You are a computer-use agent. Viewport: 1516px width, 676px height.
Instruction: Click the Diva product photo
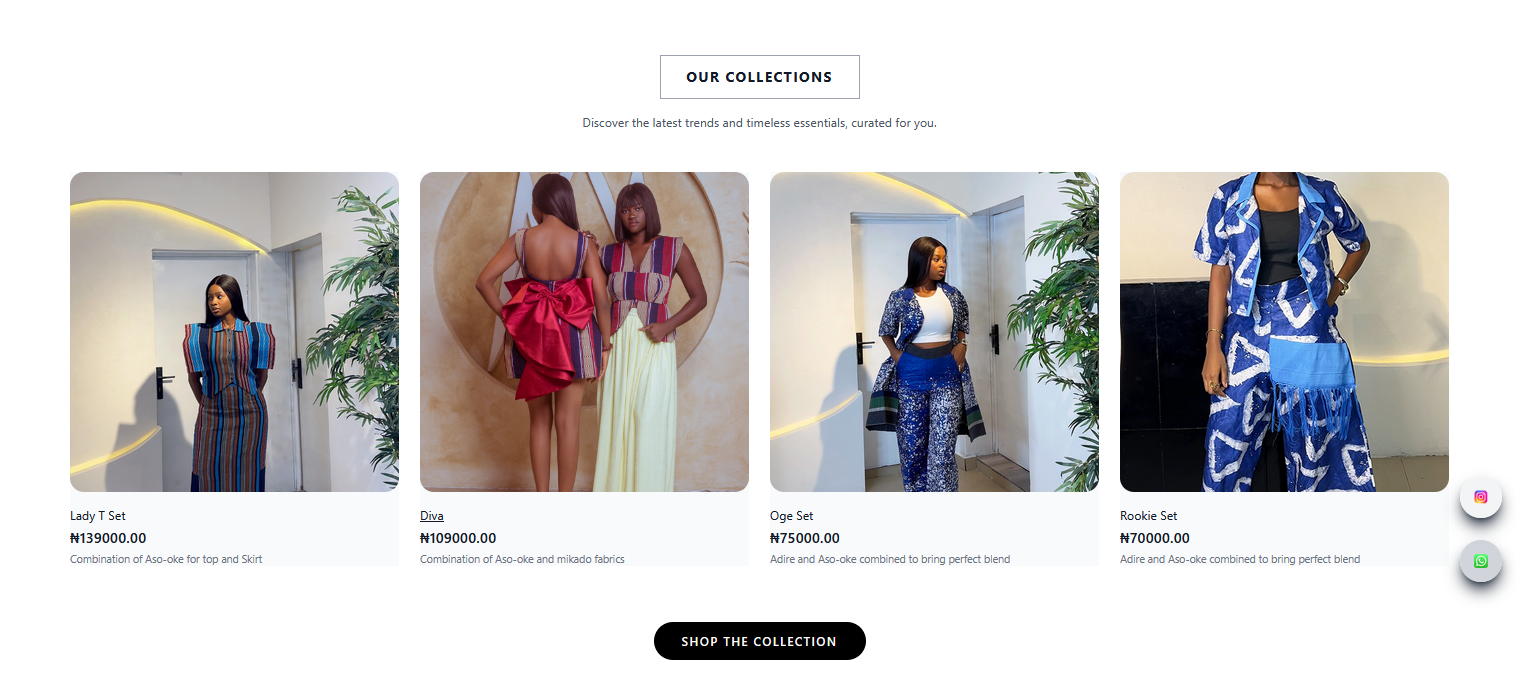coord(583,331)
